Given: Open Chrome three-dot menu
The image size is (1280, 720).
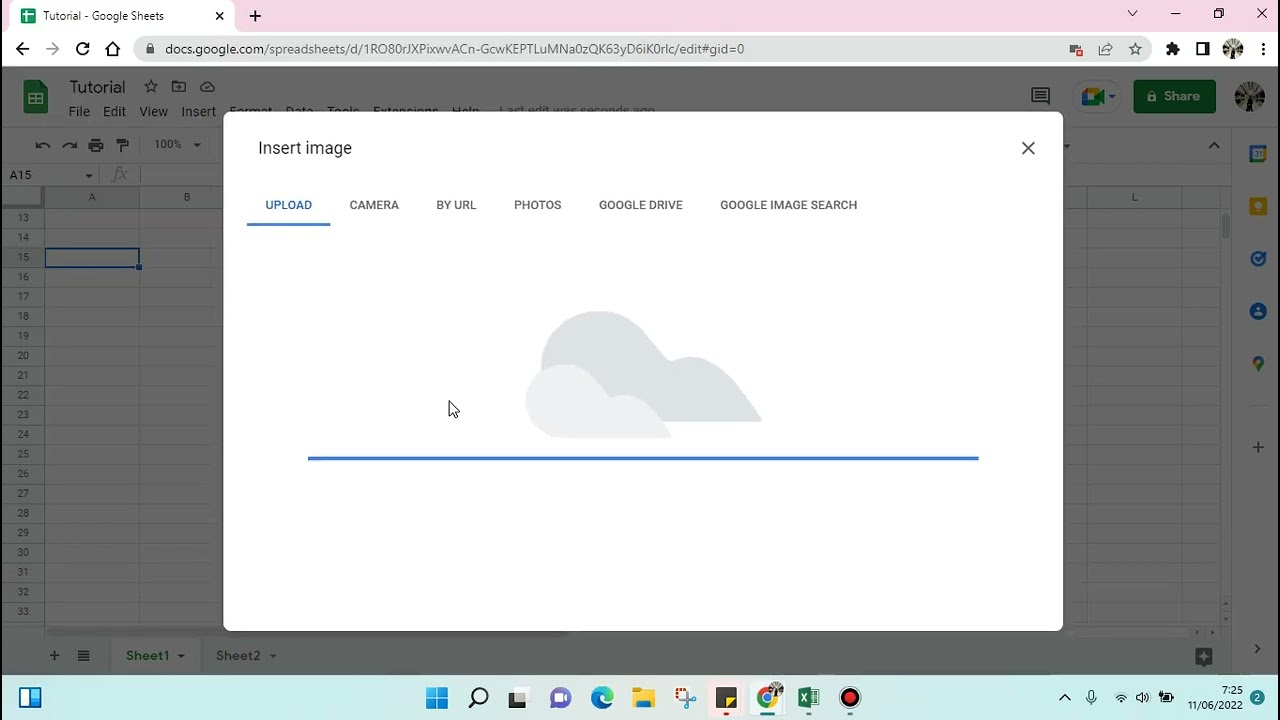Looking at the screenshot, I should 1263,48.
